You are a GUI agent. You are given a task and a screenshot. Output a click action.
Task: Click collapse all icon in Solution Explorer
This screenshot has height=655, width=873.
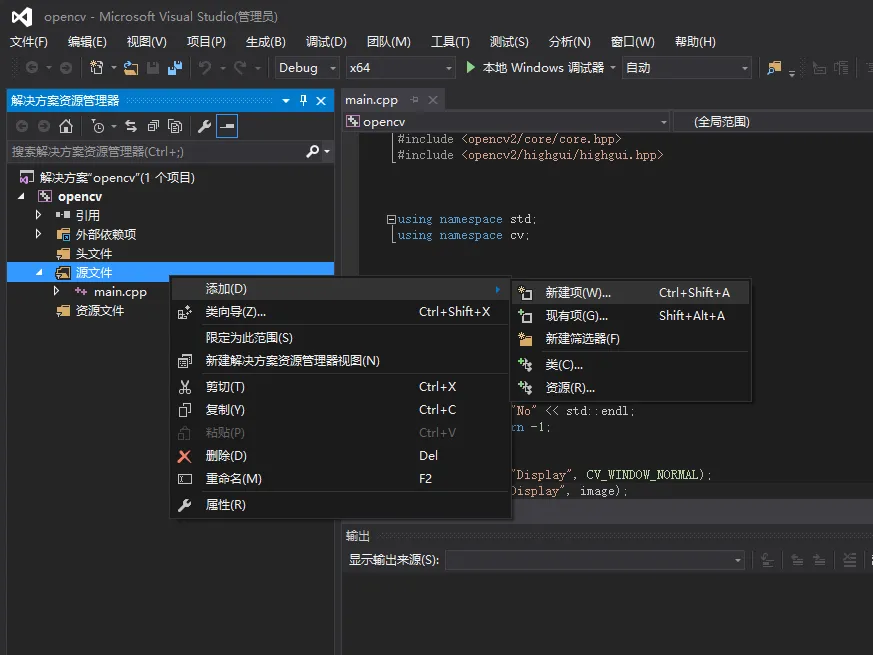tap(153, 126)
